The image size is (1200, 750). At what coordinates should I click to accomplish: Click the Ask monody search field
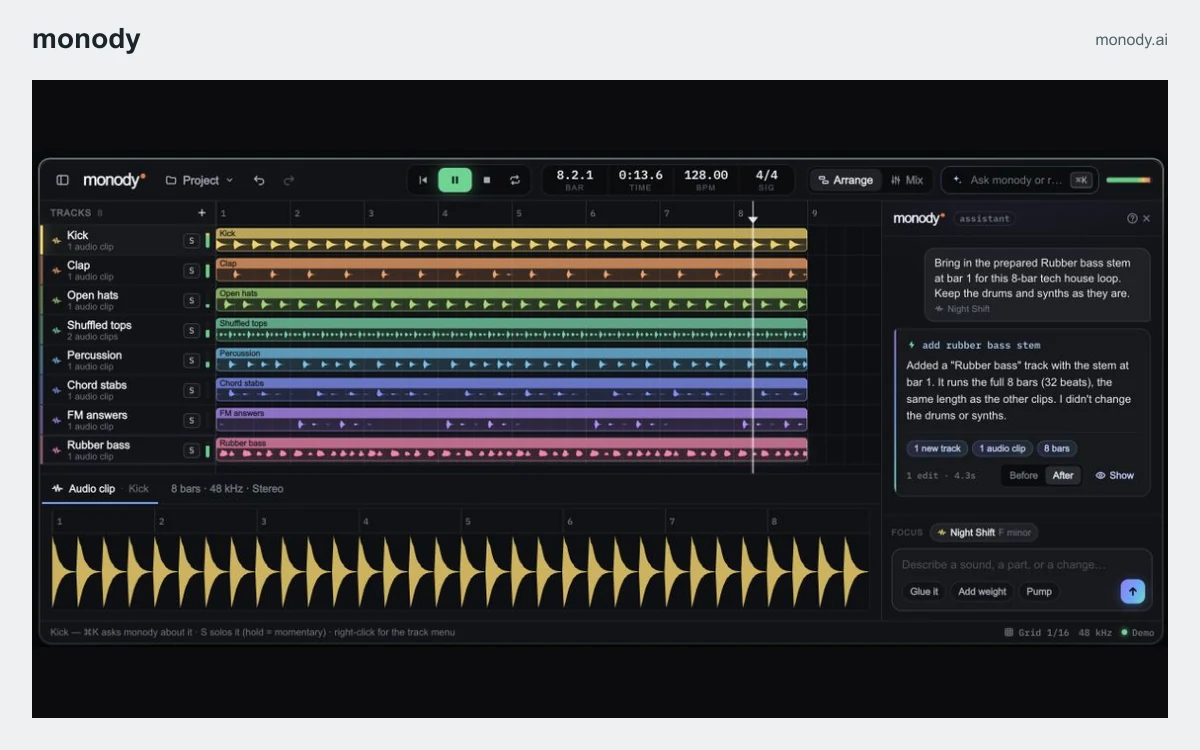pyautogui.click(x=1018, y=180)
